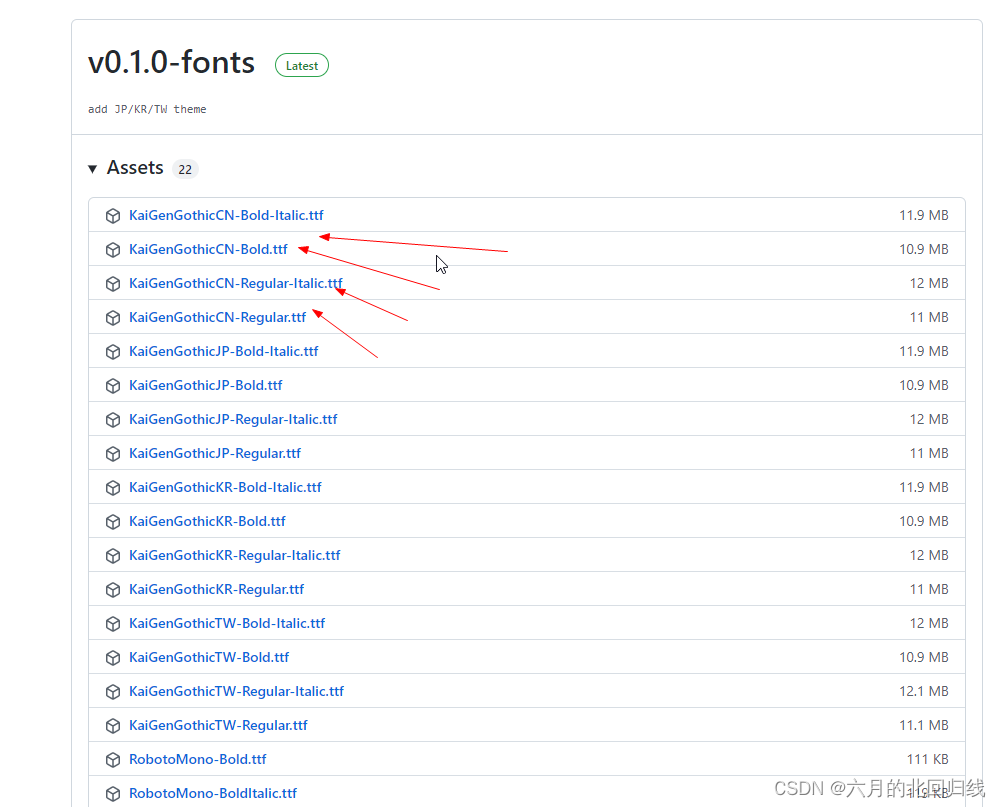Download KaiGenGothicTW-Regular.ttf
This screenshot has height=807, width=1001.
pyautogui.click(x=218, y=725)
